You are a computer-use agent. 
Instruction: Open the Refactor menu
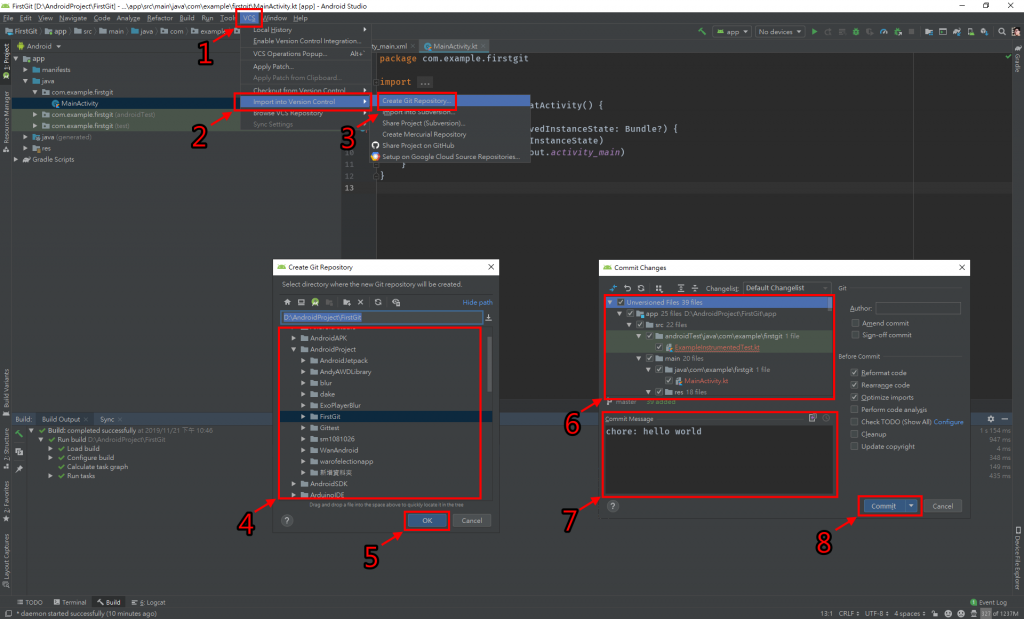point(160,18)
